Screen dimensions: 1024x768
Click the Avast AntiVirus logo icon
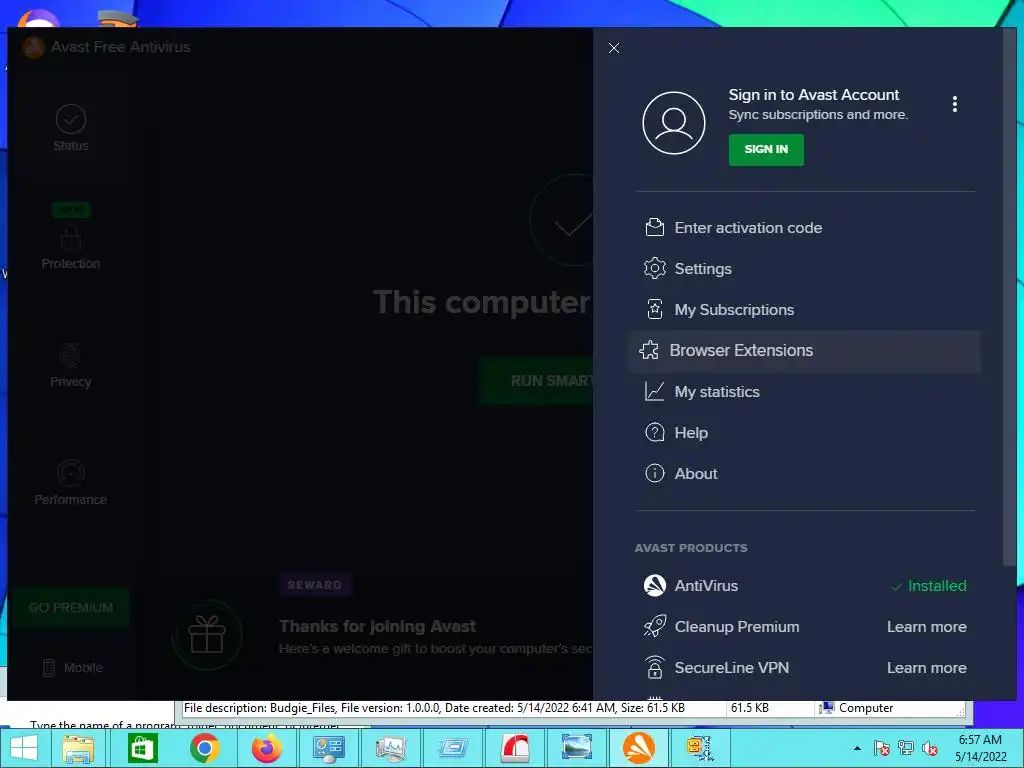pyautogui.click(x=654, y=585)
